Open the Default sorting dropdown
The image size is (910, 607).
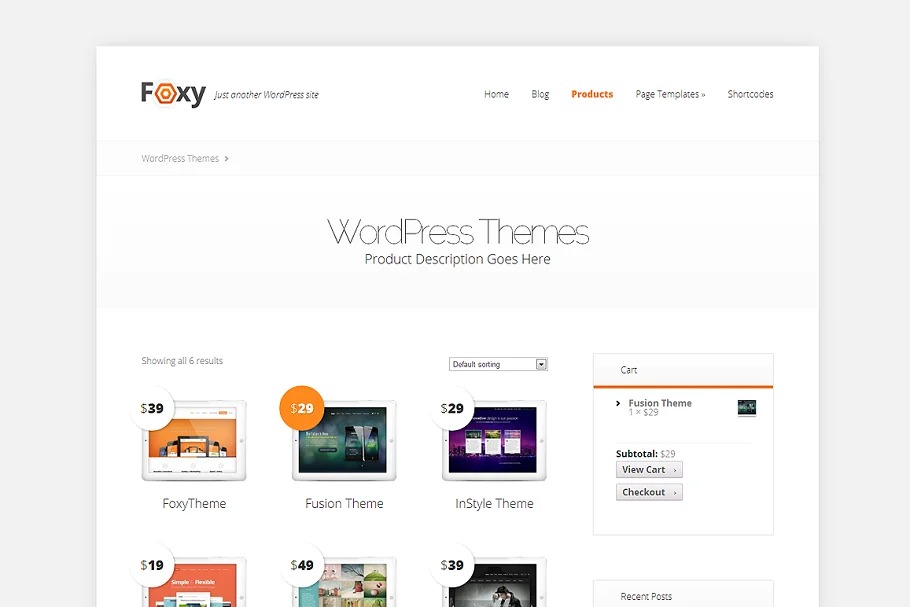(x=498, y=364)
